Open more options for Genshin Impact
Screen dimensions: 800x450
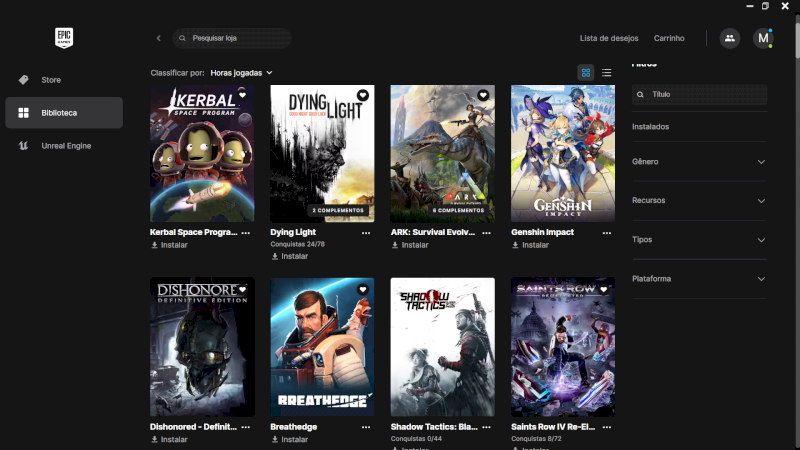[607, 233]
